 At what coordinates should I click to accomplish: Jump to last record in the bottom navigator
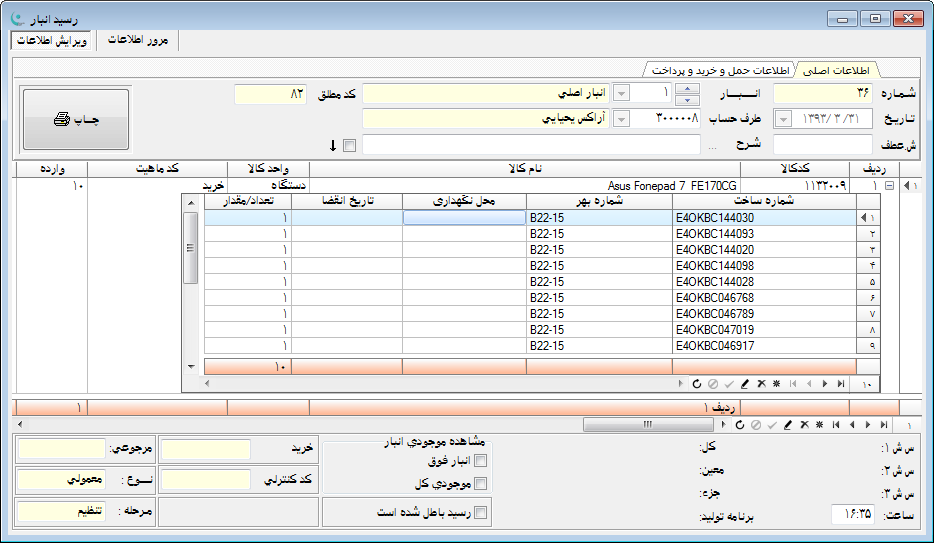coord(882,425)
